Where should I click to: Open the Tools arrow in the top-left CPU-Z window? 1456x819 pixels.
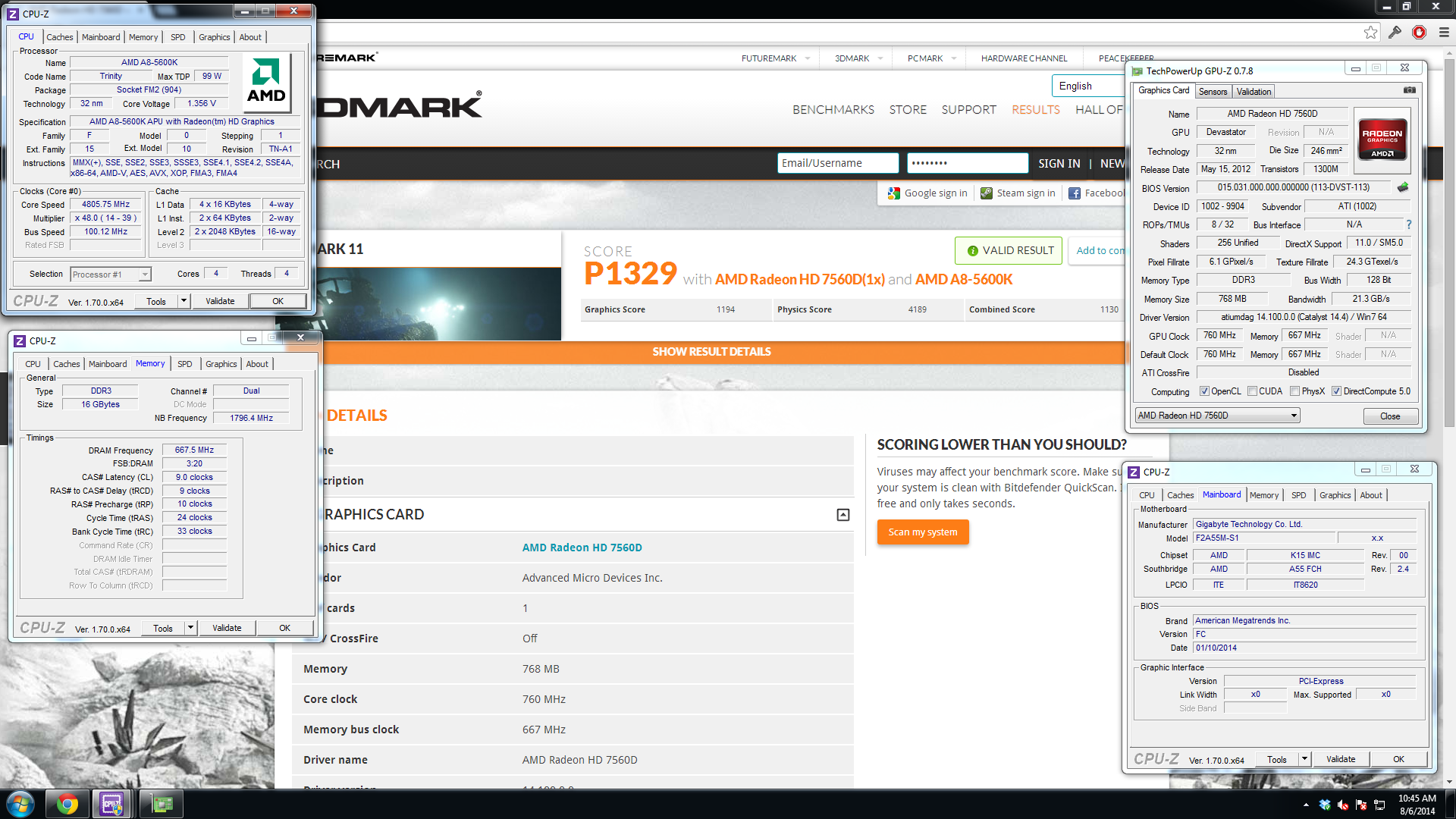click(184, 301)
